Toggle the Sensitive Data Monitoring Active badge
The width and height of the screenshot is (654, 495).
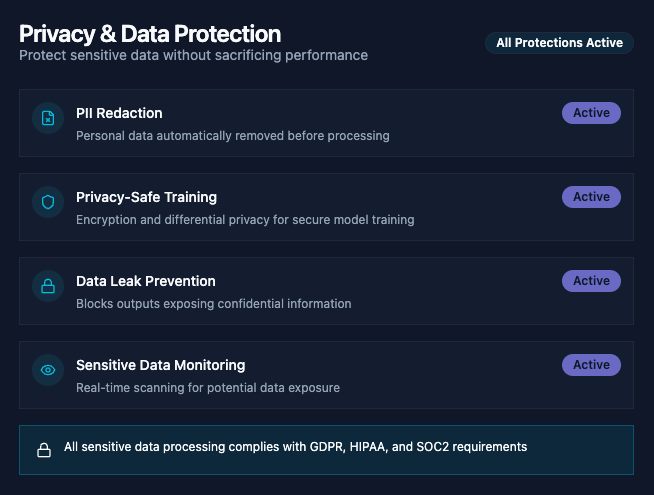coord(591,365)
